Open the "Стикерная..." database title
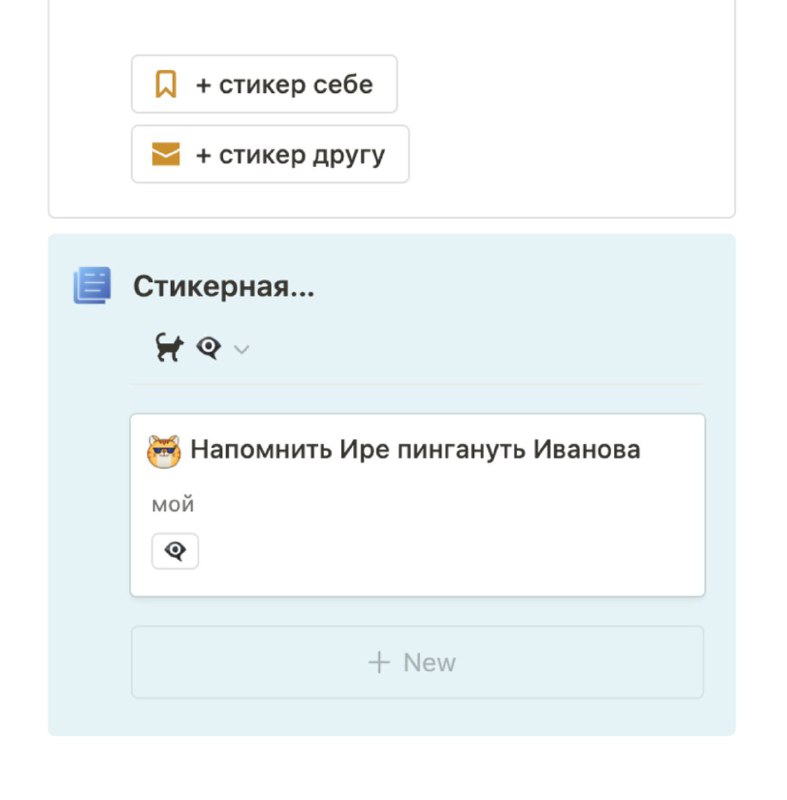787x800 pixels. (x=223, y=286)
